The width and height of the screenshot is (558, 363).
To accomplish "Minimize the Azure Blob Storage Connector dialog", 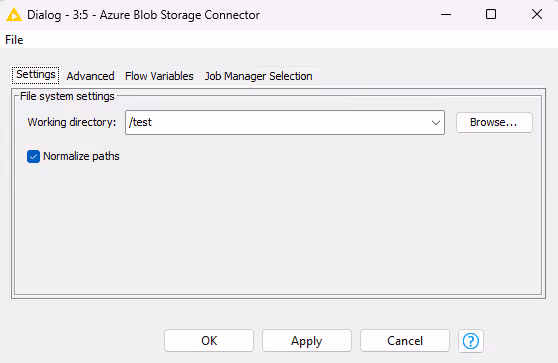I will tap(446, 15).
